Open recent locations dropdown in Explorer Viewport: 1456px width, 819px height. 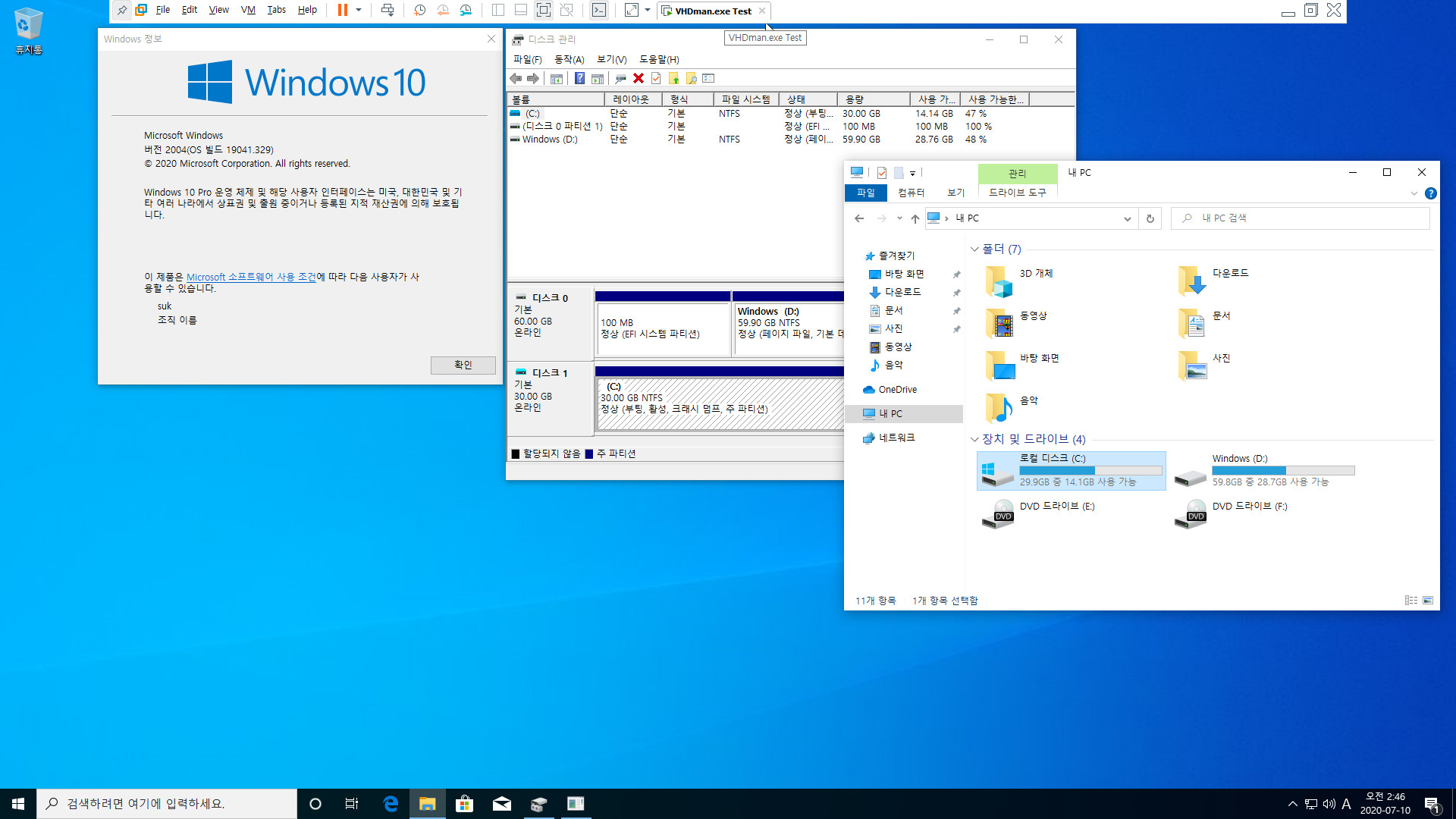click(x=899, y=218)
